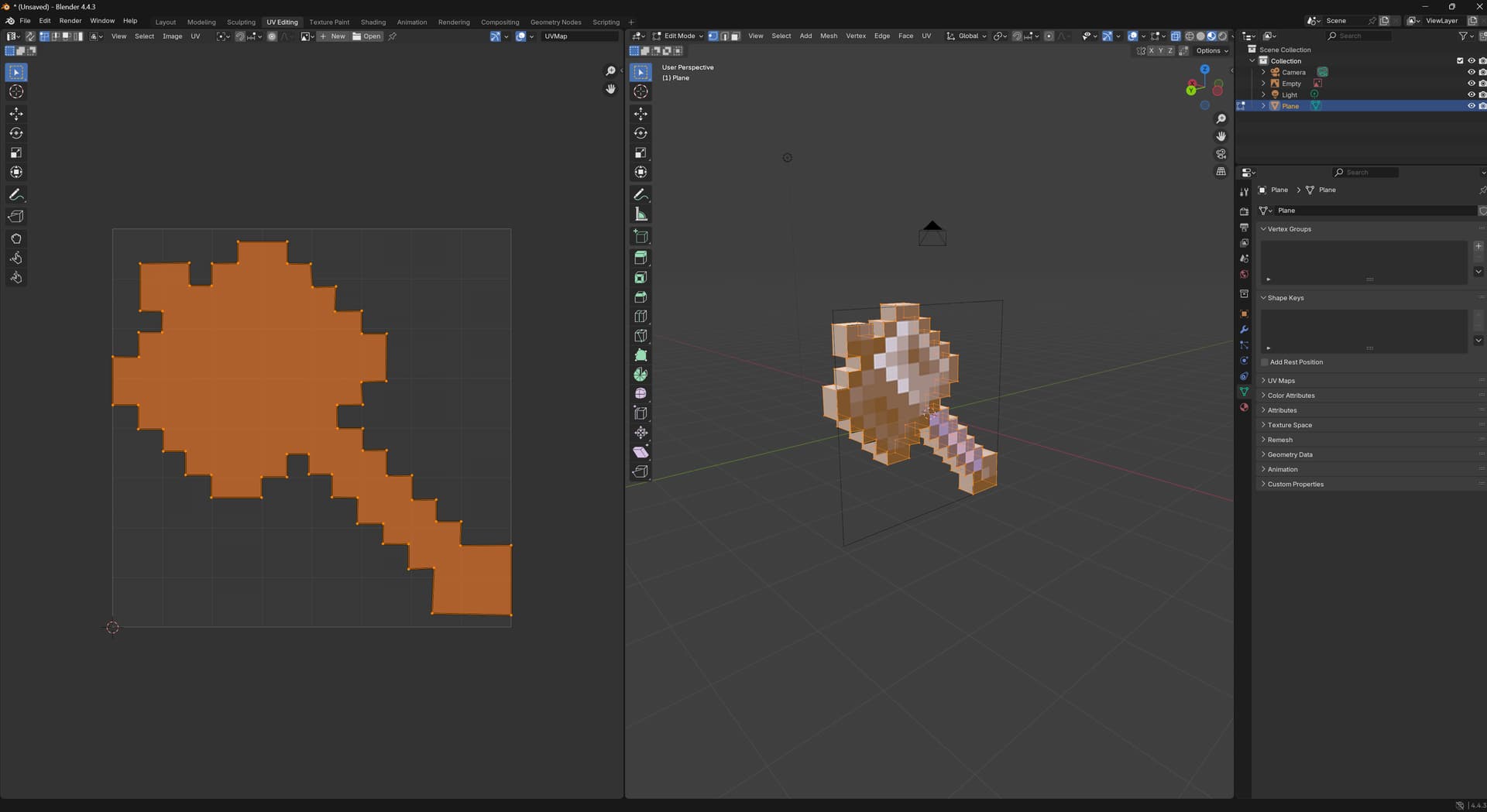Select the Cursor tool in UV editor
This screenshot has width=1487, height=812.
[x=16, y=91]
